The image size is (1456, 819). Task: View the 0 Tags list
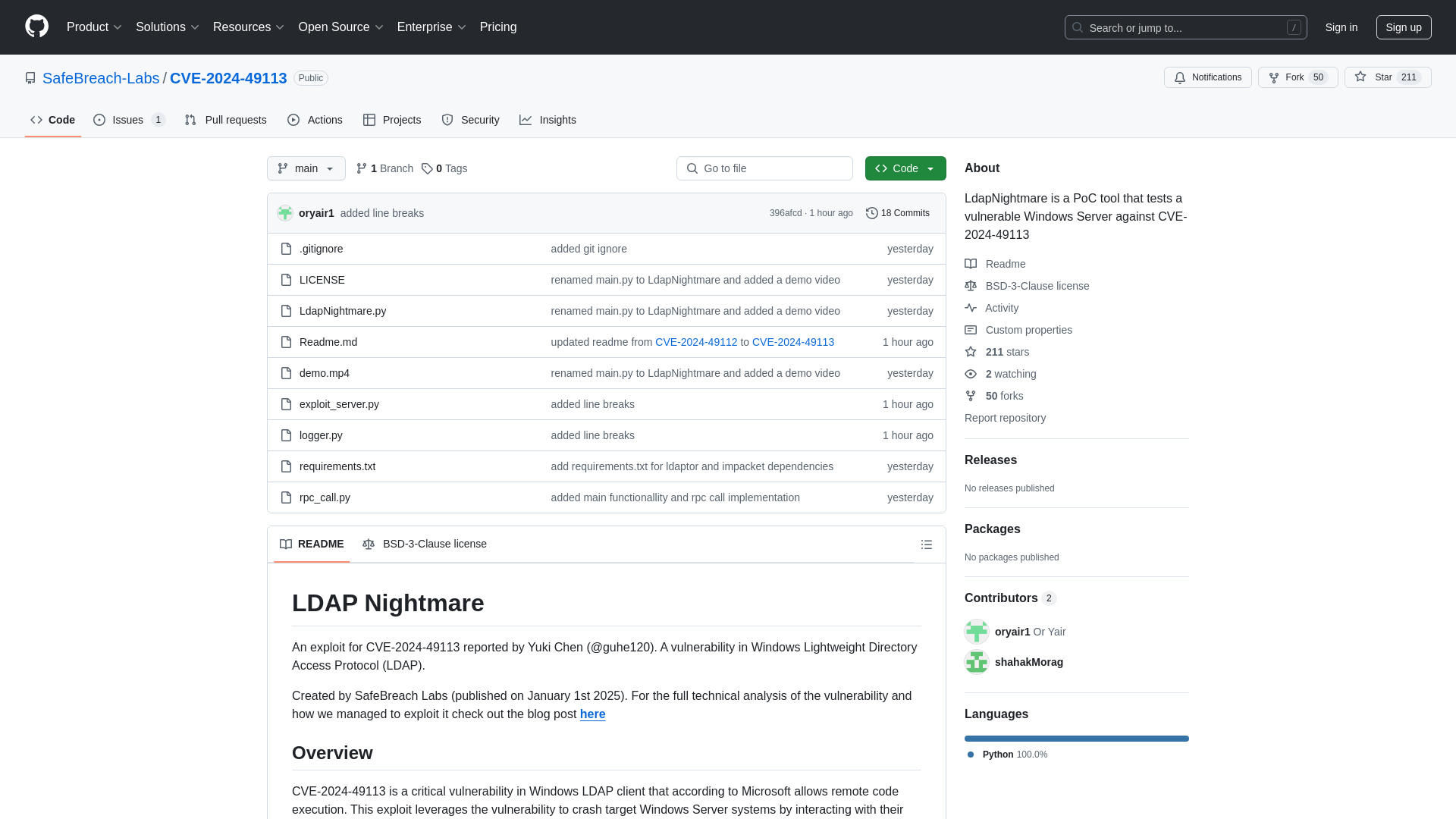[x=444, y=168]
